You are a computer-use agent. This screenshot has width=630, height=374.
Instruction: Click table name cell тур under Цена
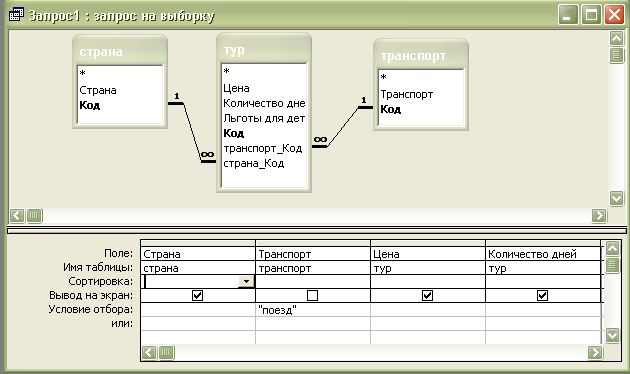click(428, 268)
